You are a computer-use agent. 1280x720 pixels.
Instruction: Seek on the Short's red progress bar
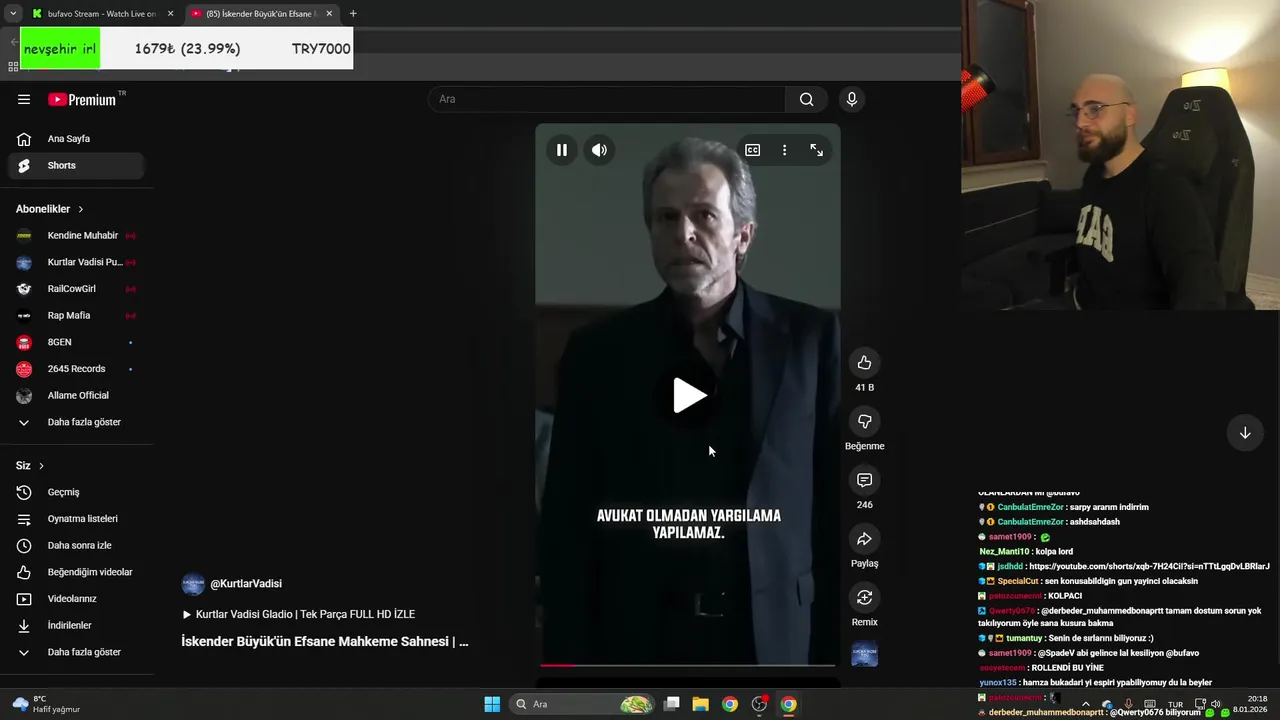tap(688, 664)
